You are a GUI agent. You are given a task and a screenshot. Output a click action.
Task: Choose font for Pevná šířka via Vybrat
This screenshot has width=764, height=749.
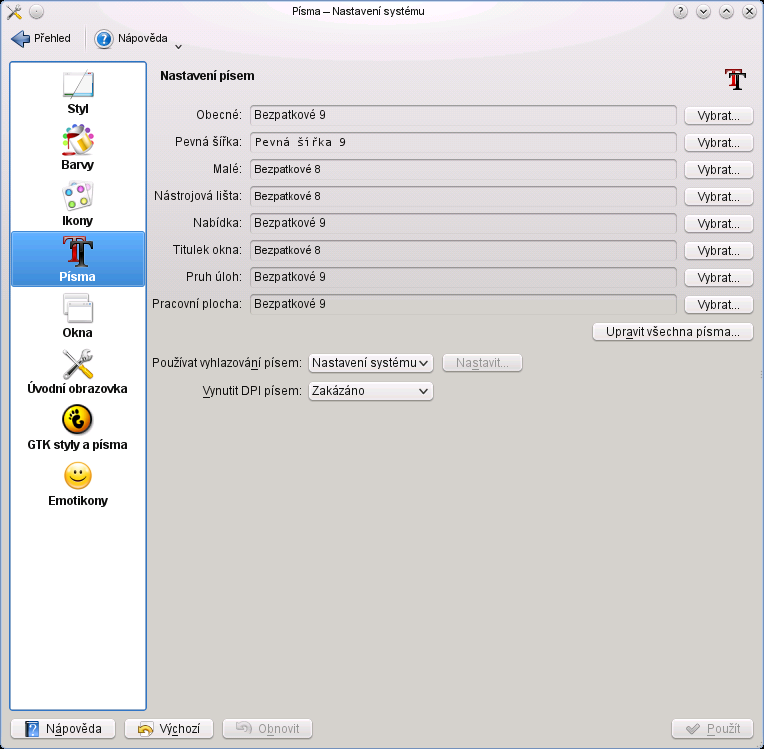tap(719, 142)
